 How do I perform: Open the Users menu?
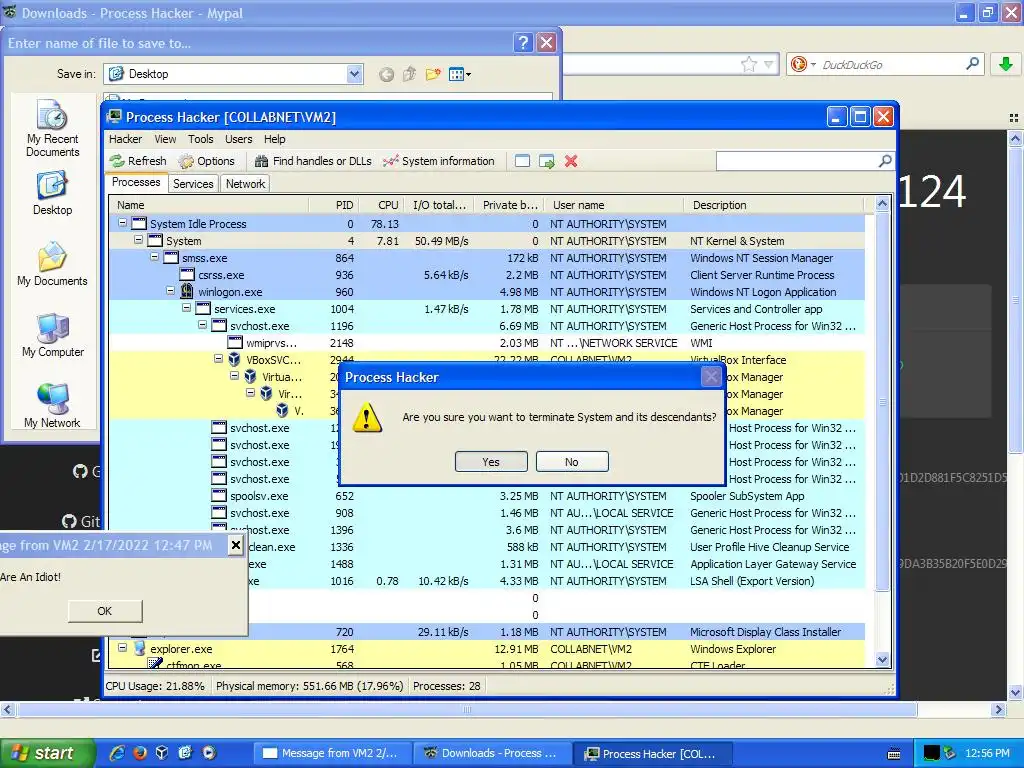238,139
